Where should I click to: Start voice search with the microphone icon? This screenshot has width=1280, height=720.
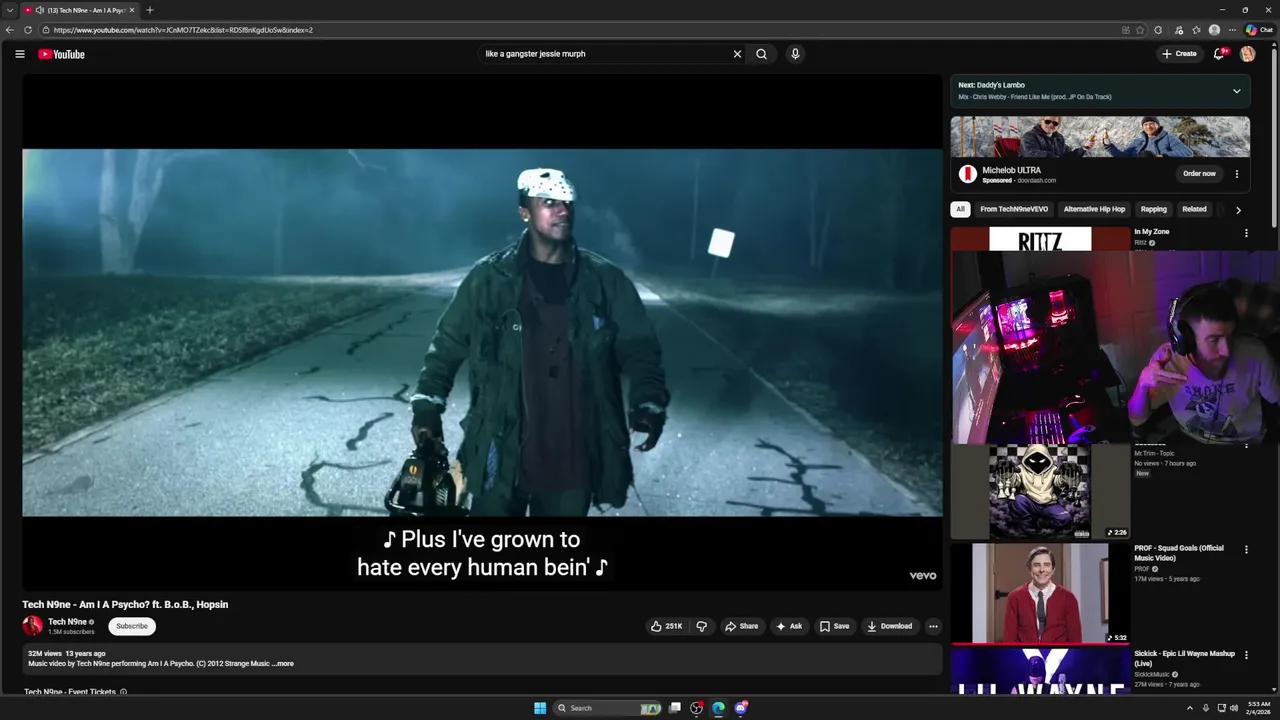795,54
